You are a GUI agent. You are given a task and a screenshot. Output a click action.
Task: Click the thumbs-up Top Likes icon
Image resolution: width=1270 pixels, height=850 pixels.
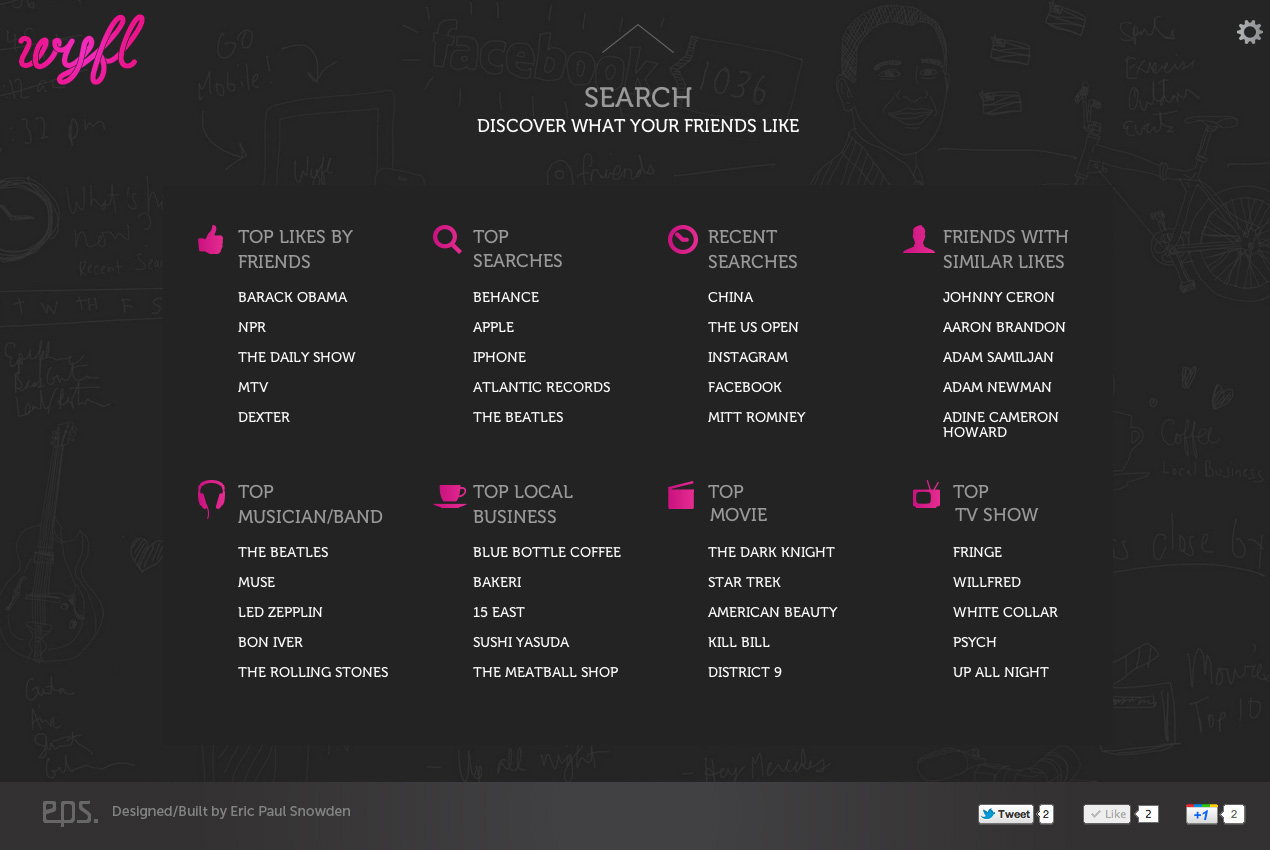tap(211, 240)
